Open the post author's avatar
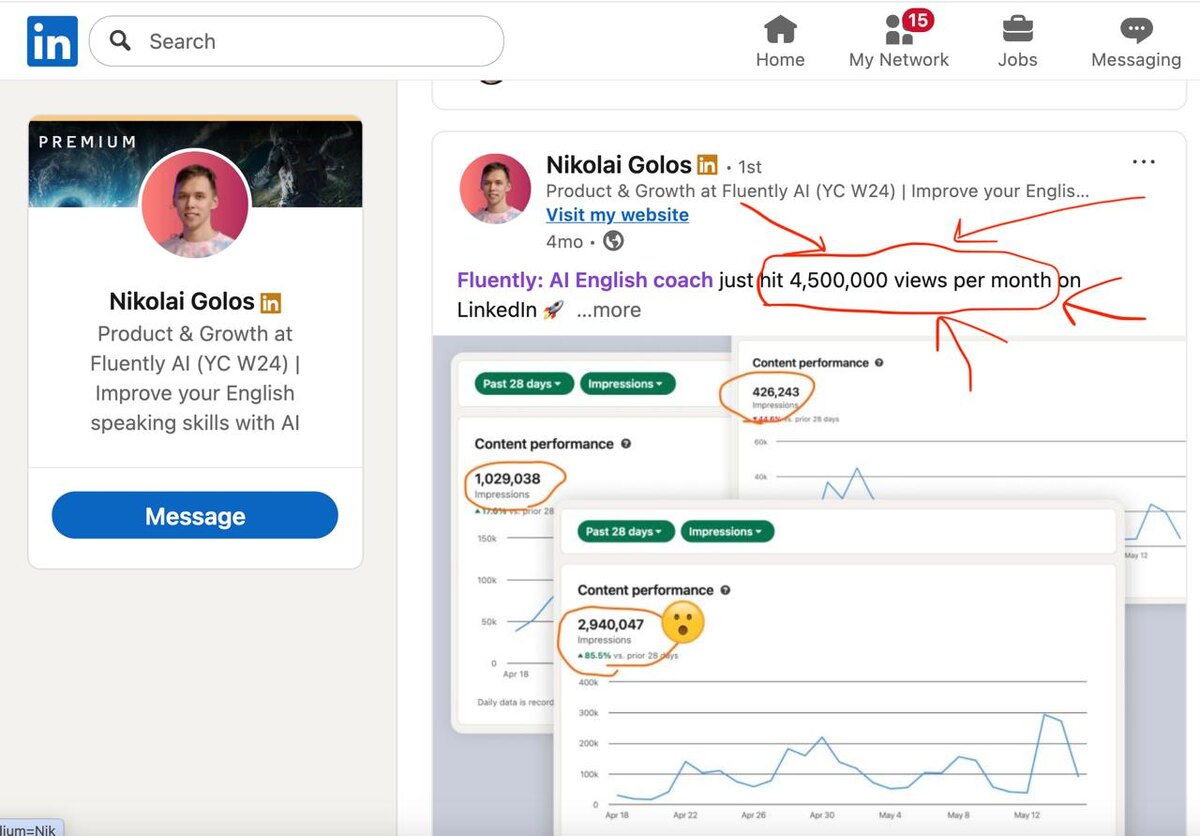This screenshot has height=836, width=1200. click(x=495, y=188)
